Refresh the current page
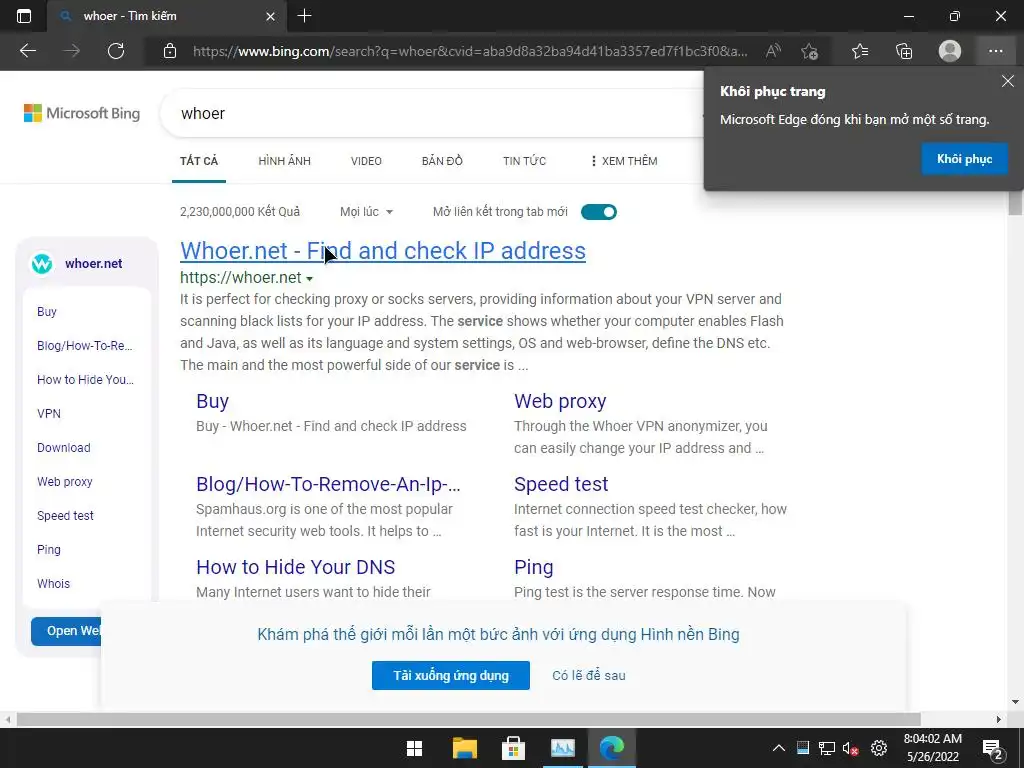Viewport: 1024px width, 768px height. (x=116, y=51)
